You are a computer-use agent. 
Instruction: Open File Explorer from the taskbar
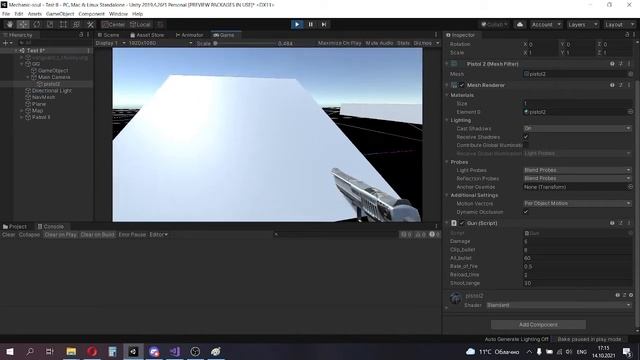(71, 351)
